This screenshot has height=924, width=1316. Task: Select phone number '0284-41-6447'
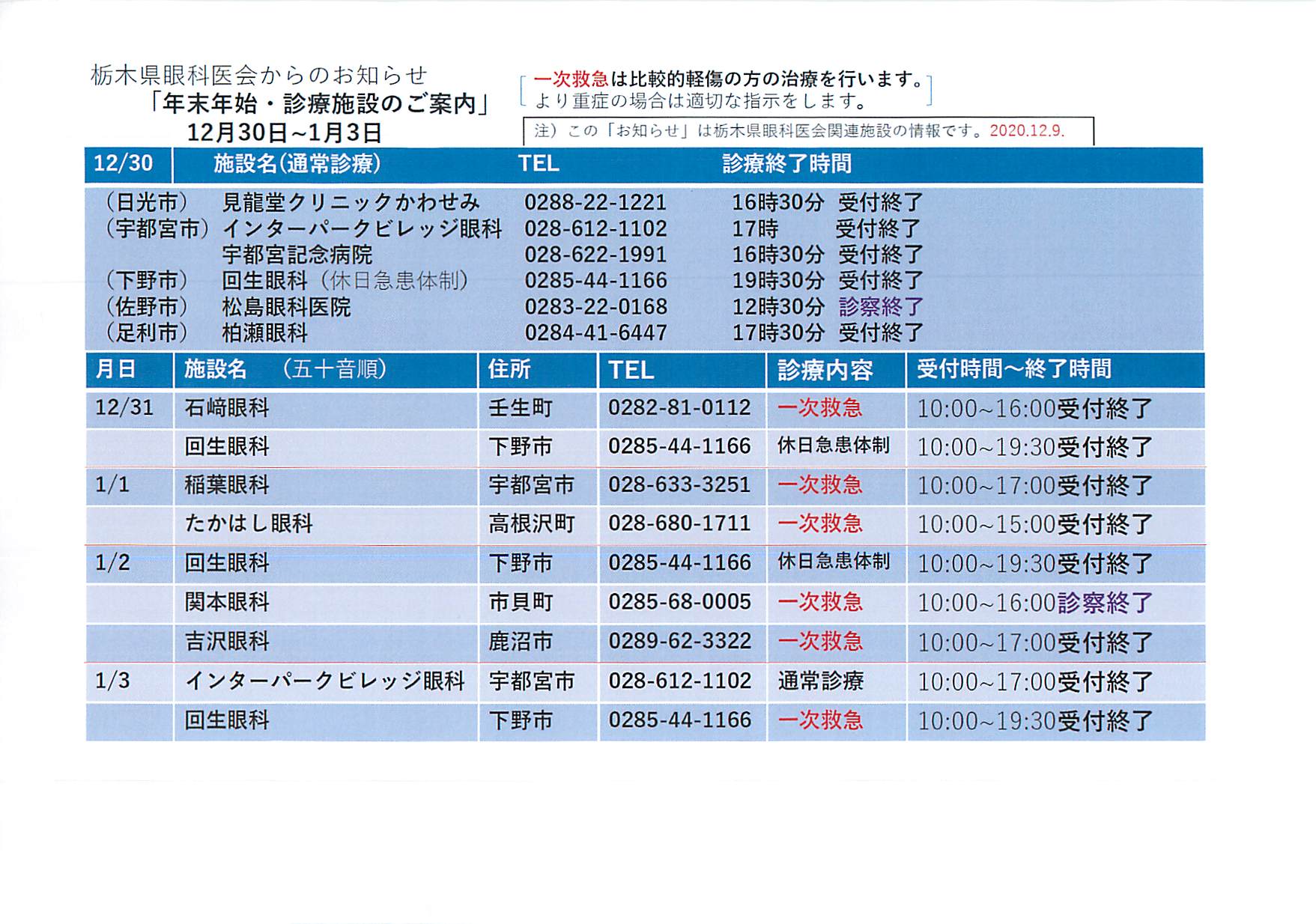coord(595,332)
